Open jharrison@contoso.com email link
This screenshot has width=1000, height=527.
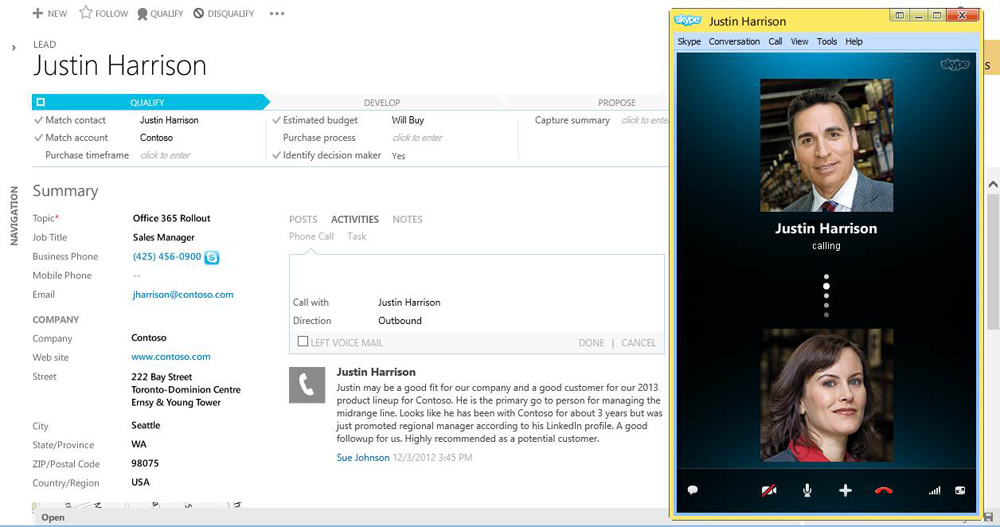click(183, 295)
